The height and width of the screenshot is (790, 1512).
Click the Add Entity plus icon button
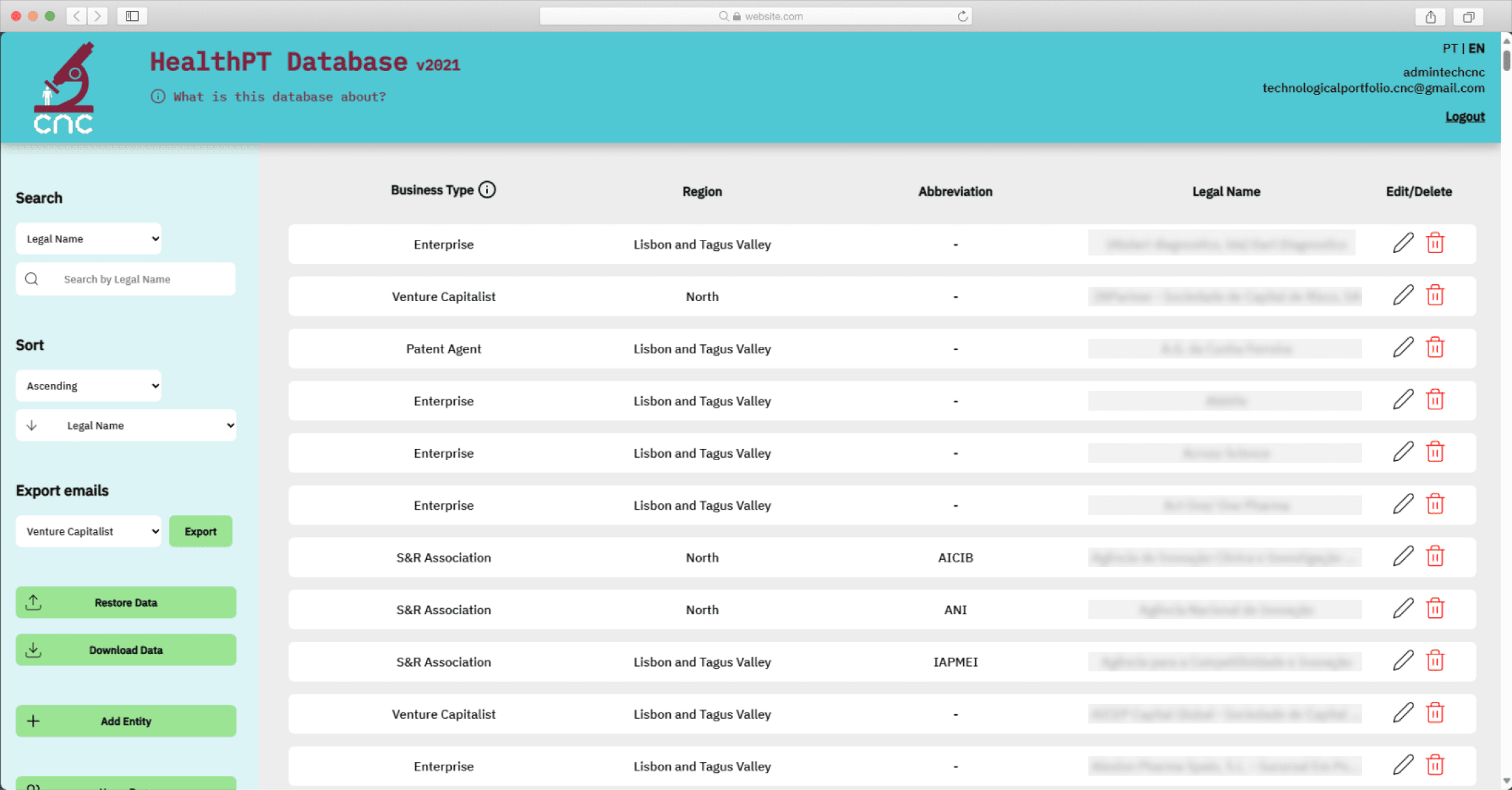(x=33, y=720)
